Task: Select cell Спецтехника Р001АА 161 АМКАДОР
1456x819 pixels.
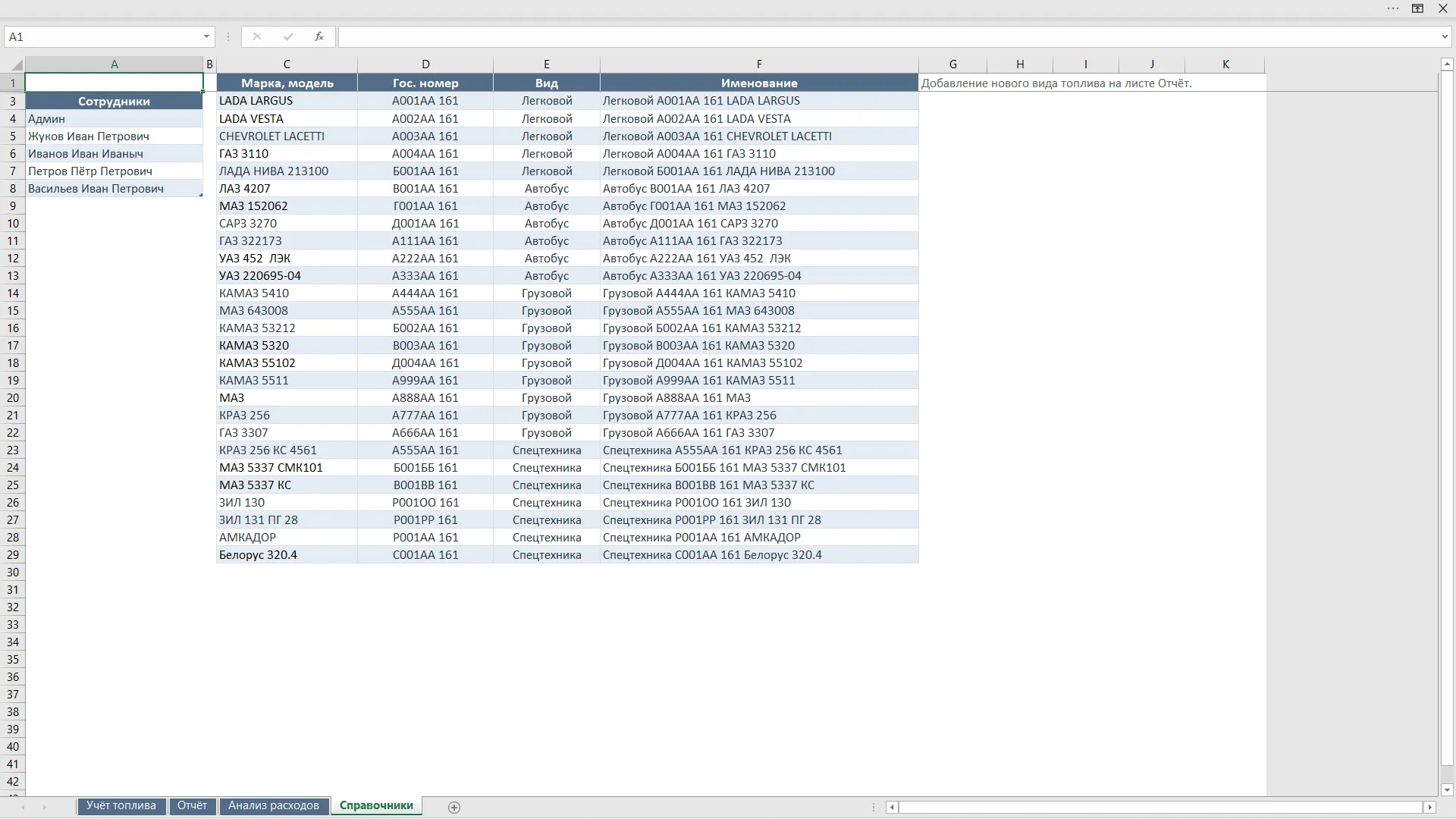Action: pos(759,538)
